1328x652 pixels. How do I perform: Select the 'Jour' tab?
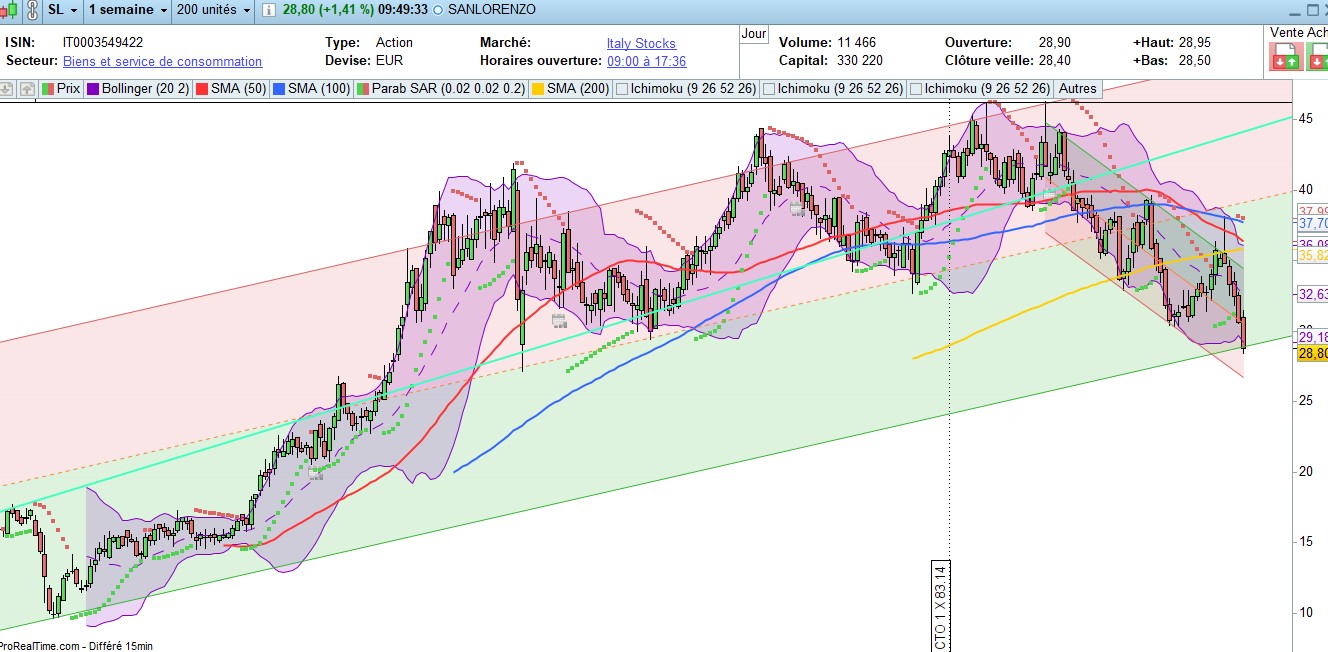[x=754, y=34]
